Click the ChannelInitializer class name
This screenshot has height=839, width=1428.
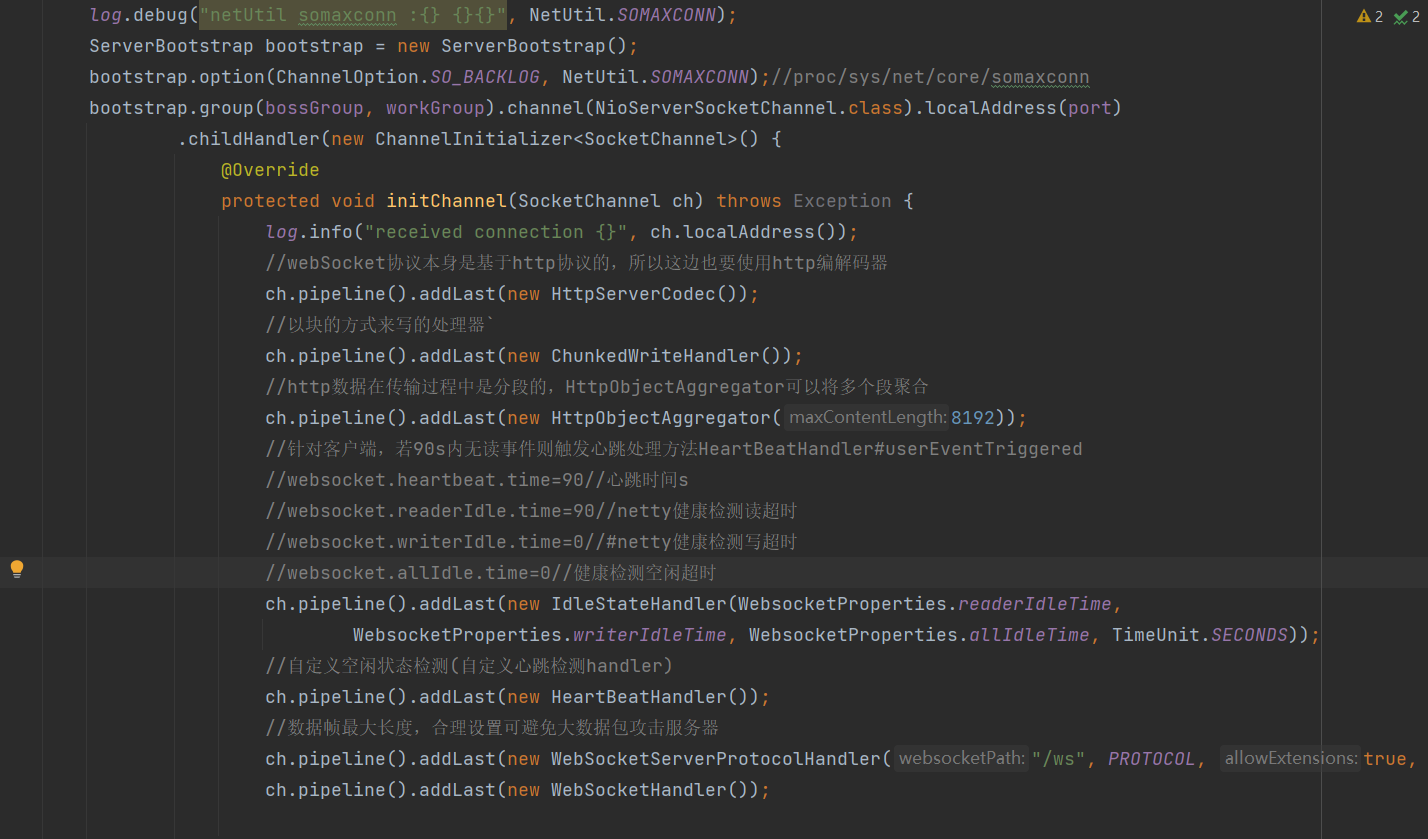pos(474,139)
